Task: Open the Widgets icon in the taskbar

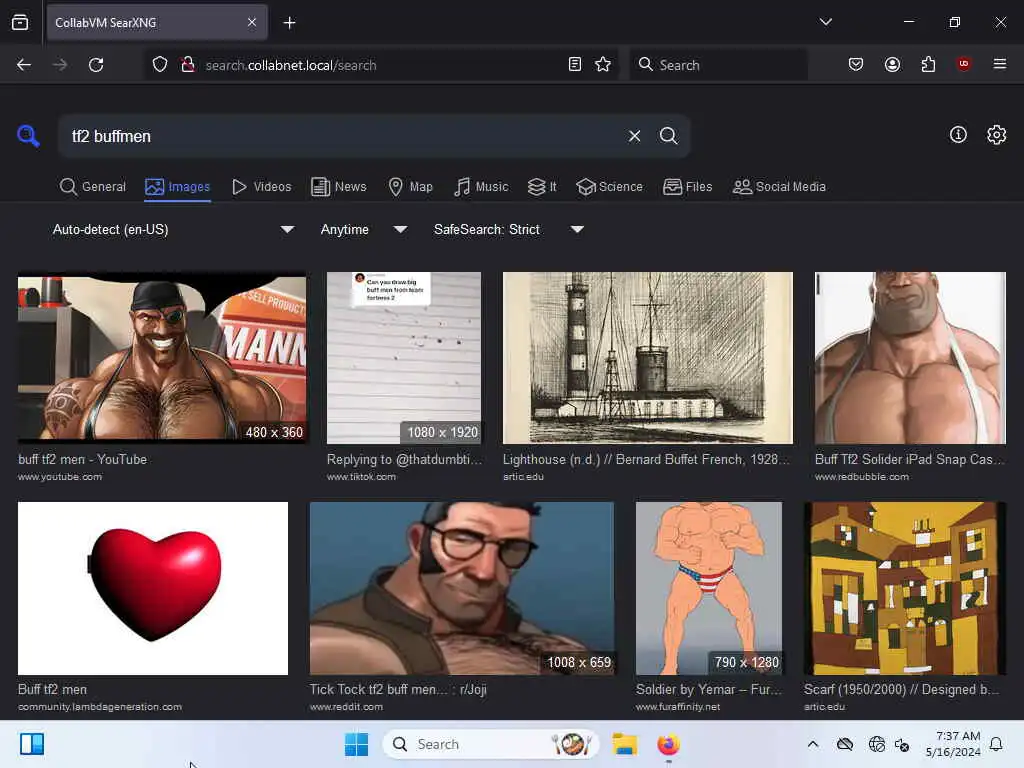Action: point(32,744)
